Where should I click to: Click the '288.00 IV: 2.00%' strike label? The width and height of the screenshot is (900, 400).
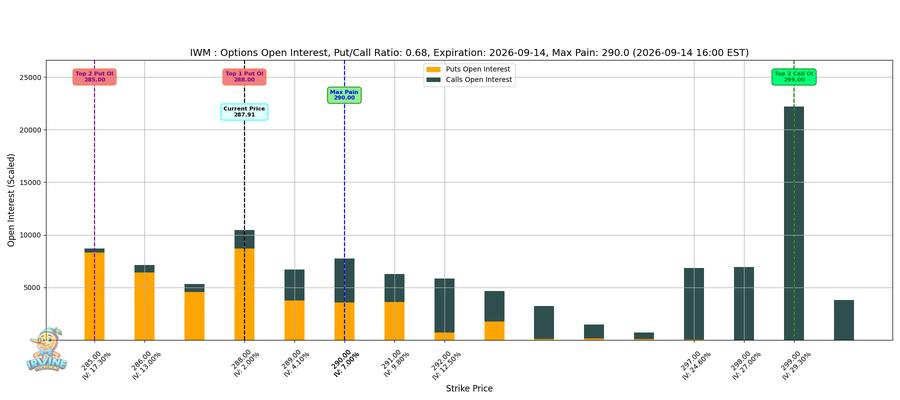pos(246,362)
